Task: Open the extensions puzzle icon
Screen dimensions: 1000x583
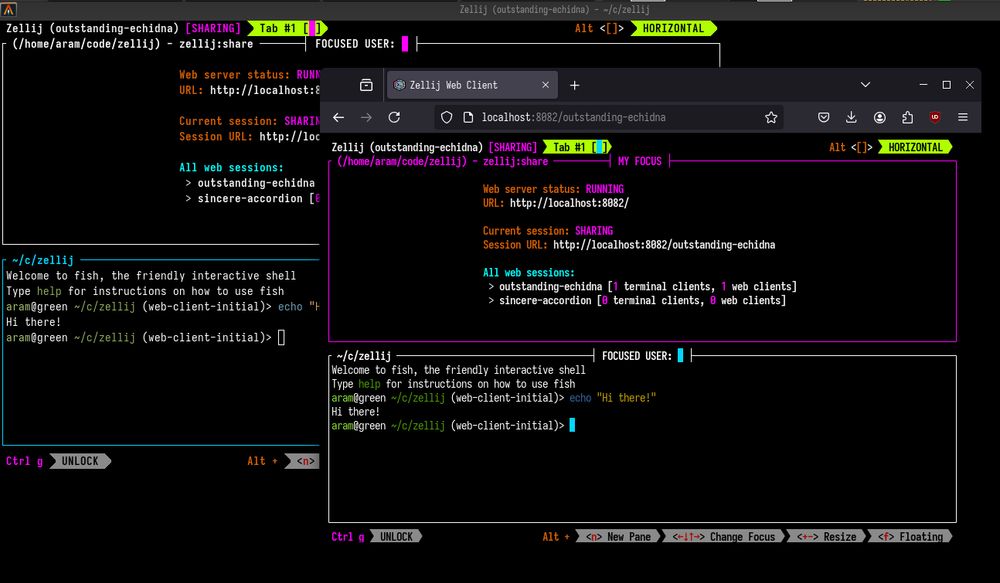Action: (x=908, y=117)
